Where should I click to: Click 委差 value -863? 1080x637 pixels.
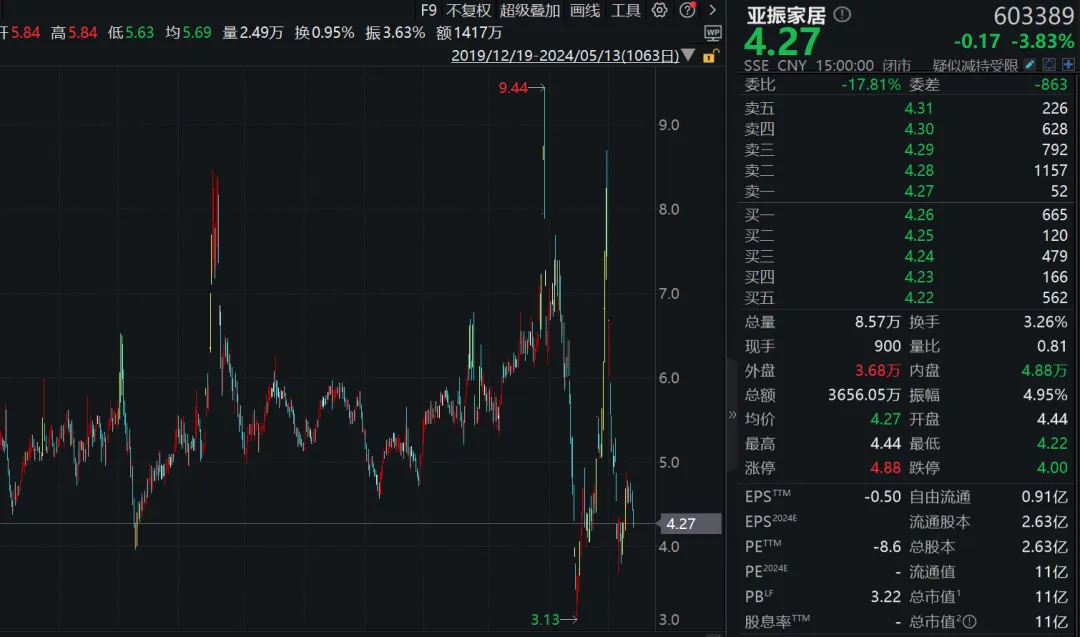[x=1051, y=85]
